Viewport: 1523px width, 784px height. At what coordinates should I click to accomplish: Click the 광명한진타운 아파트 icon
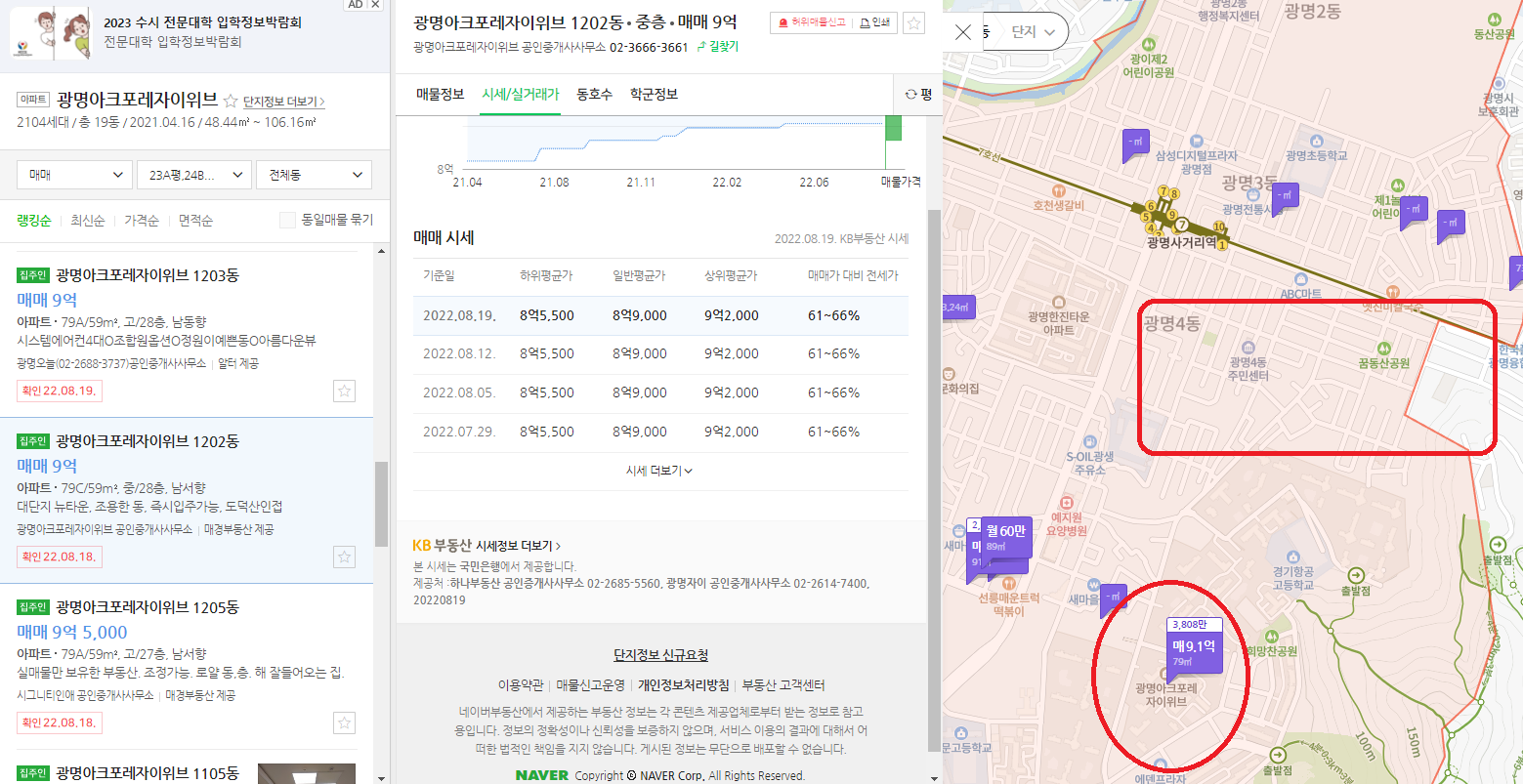tap(1058, 303)
